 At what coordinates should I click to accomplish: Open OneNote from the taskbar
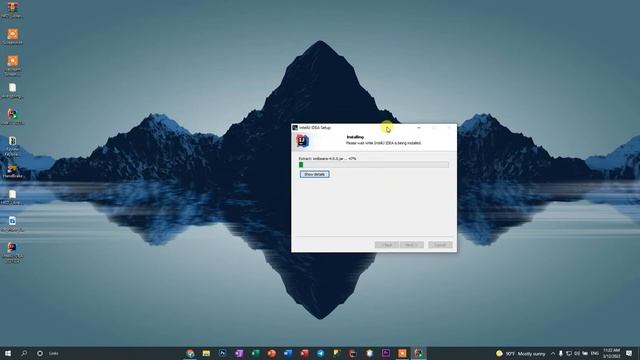pyautogui.click(x=239, y=353)
